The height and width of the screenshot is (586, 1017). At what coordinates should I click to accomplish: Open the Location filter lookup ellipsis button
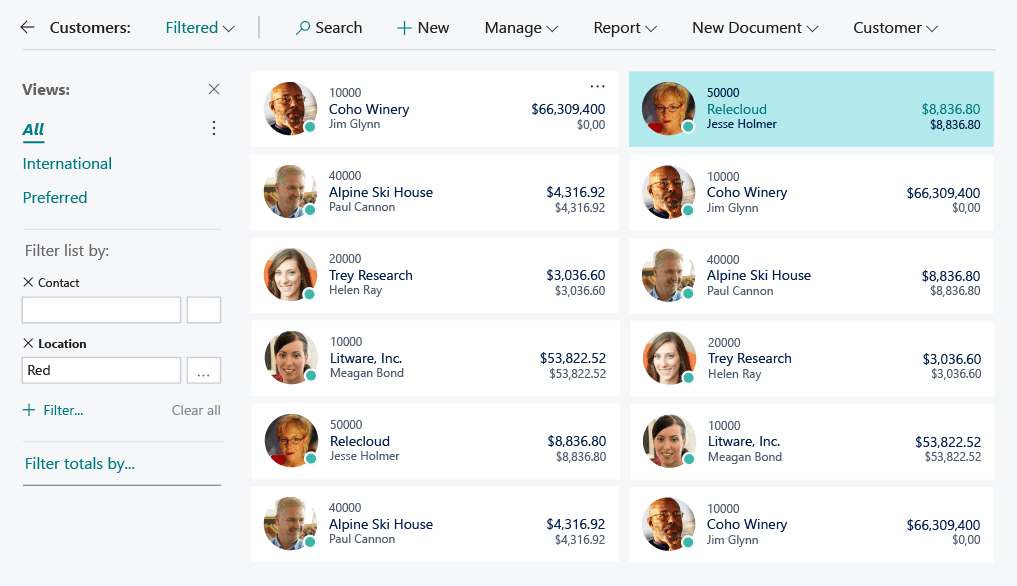coord(203,370)
